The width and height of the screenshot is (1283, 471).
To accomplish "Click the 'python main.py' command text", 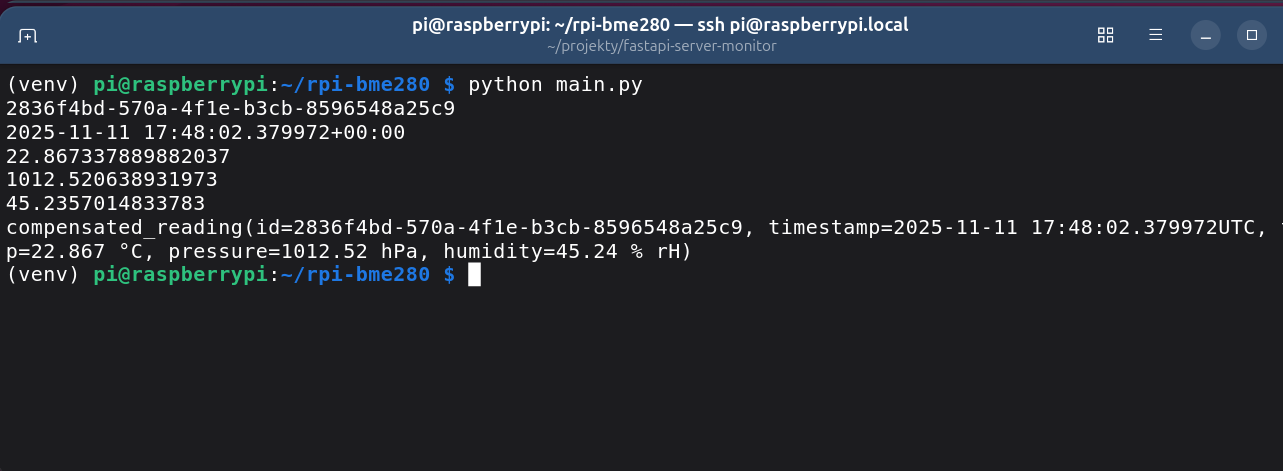I will coord(555,84).
